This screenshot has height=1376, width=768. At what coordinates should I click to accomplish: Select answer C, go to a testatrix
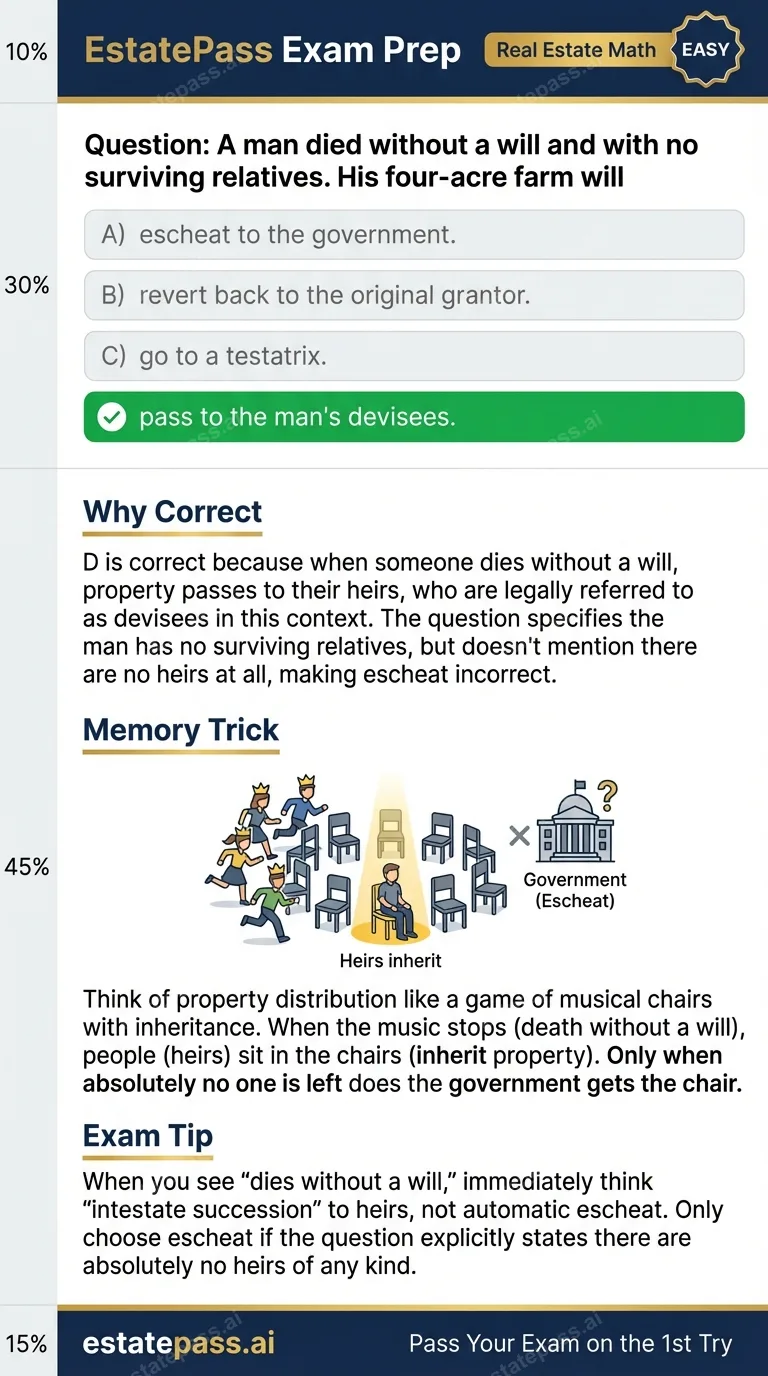click(414, 355)
